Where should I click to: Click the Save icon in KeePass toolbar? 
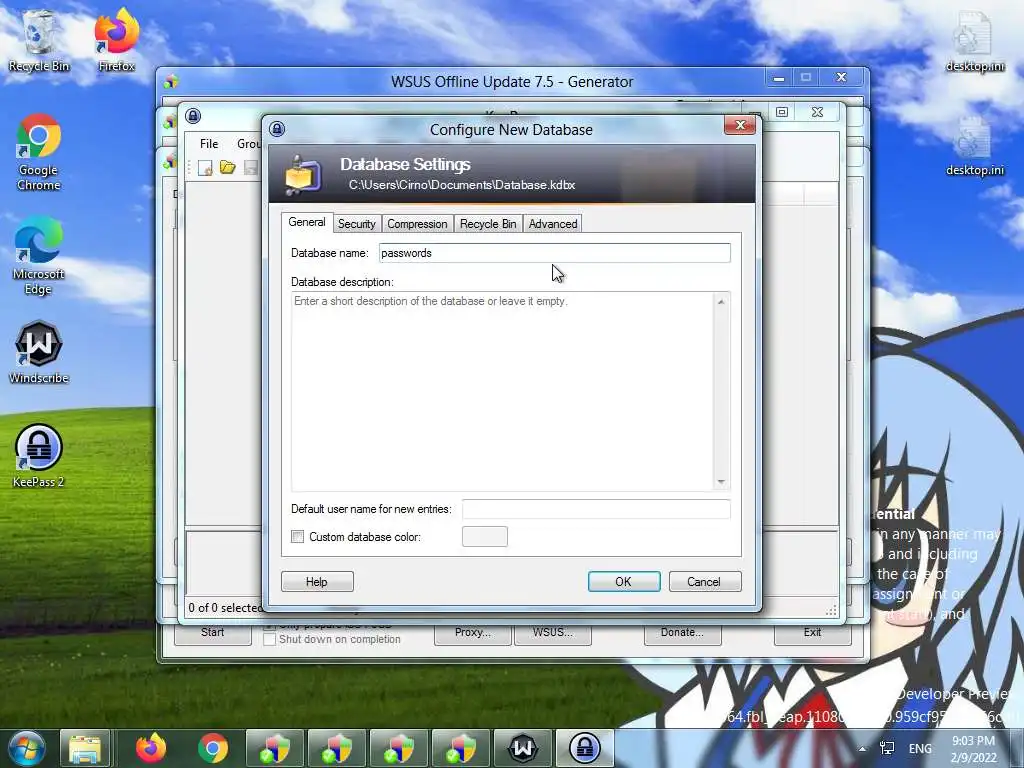250,168
